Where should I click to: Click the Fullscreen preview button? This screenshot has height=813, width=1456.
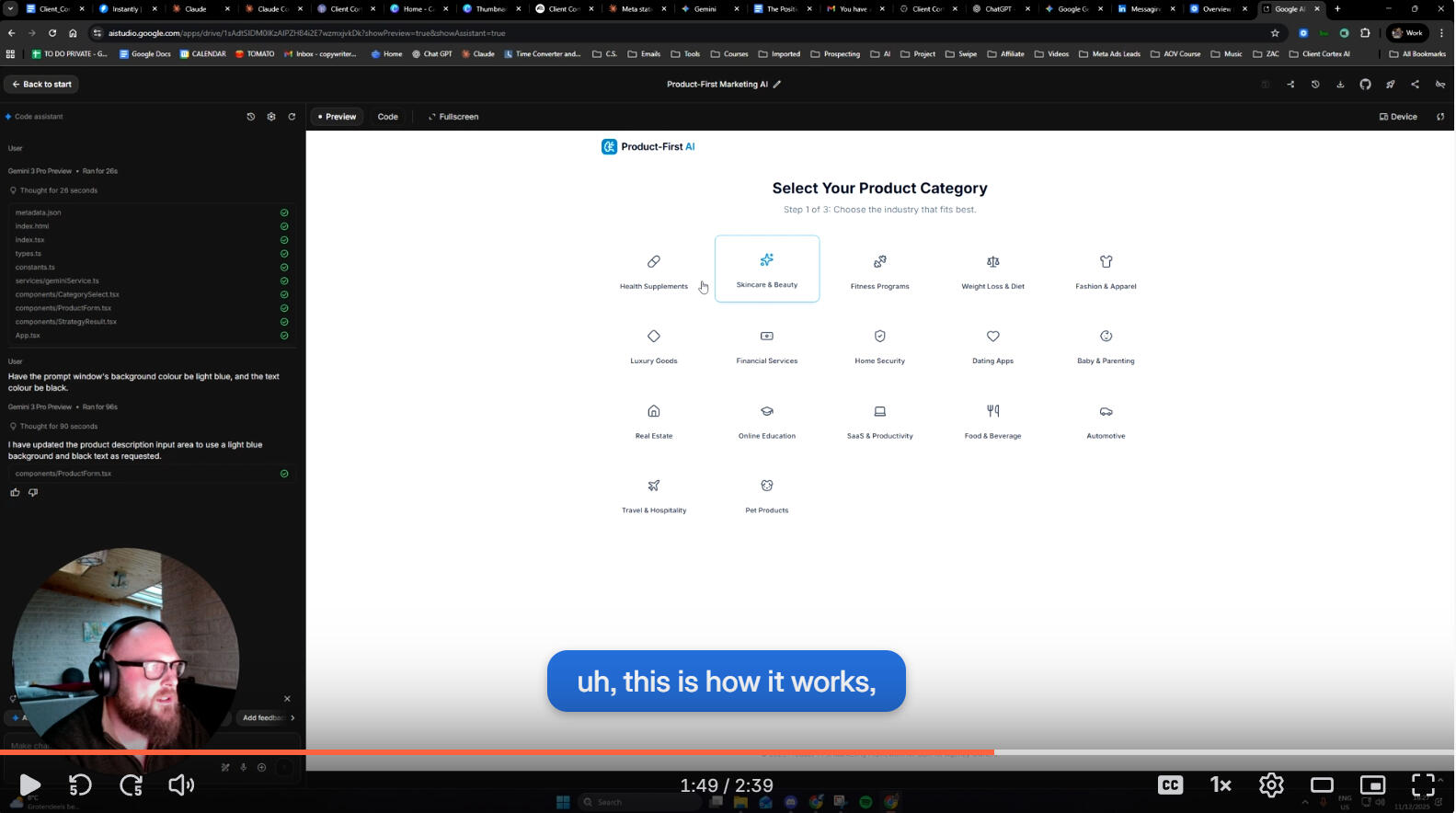tap(453, 117)
